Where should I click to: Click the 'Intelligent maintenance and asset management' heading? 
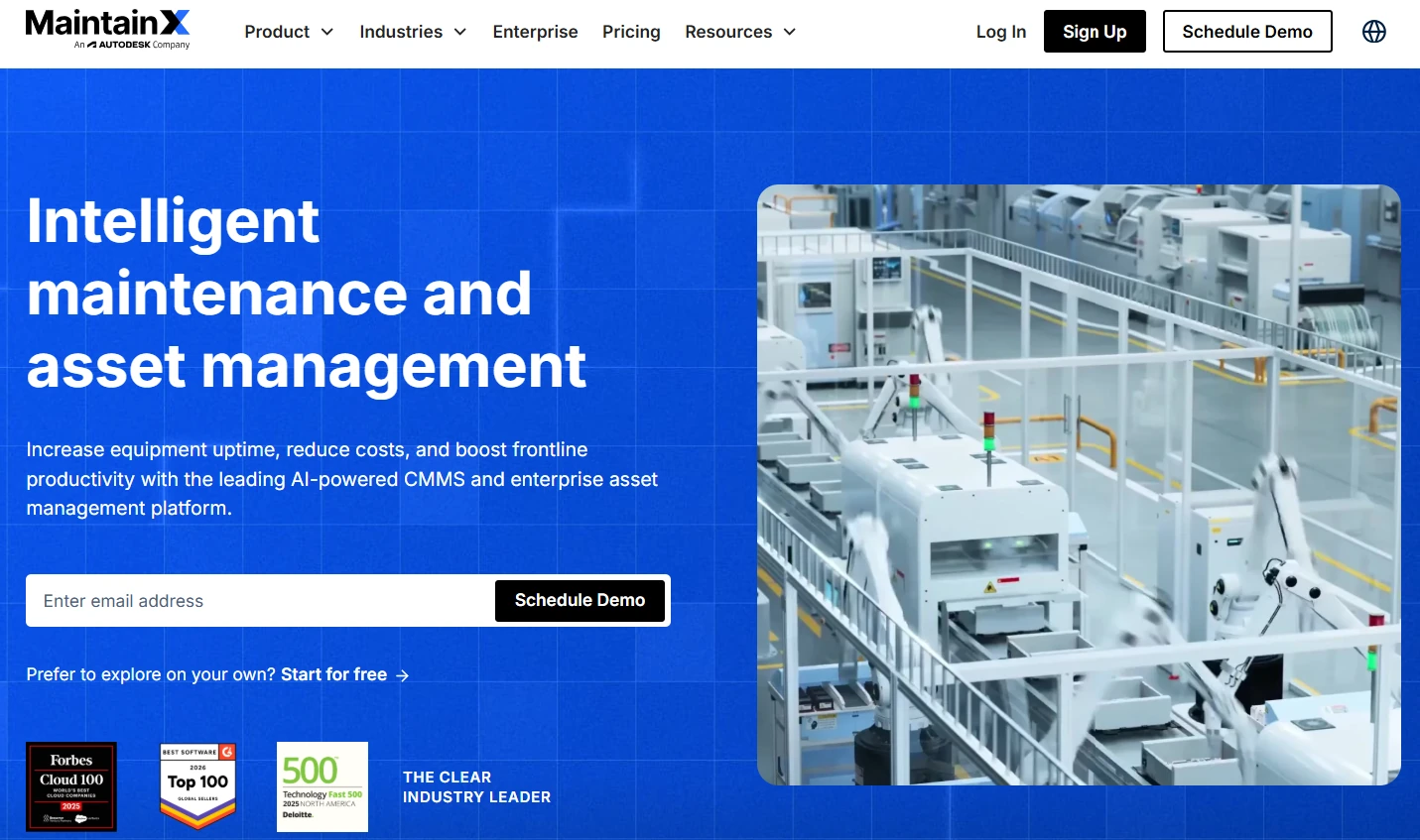pyautogui.click(x=307, y=294)
